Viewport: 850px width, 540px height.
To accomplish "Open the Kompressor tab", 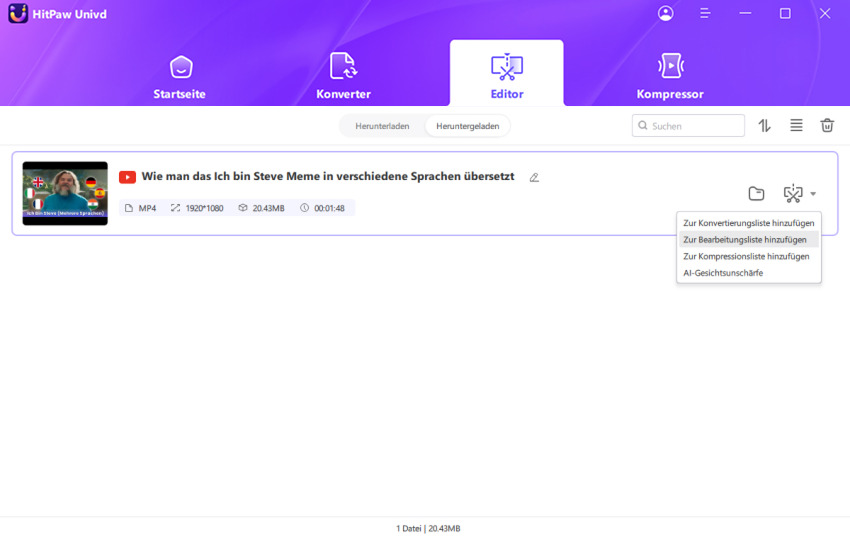I will coord(670,77).
